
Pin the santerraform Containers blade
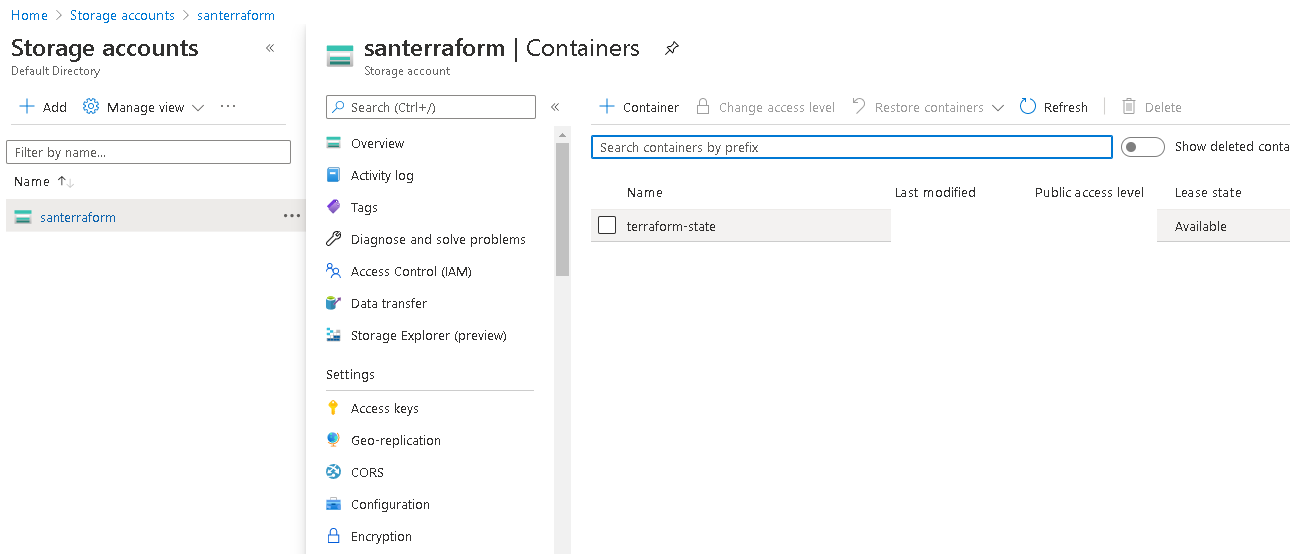[672, 48]
